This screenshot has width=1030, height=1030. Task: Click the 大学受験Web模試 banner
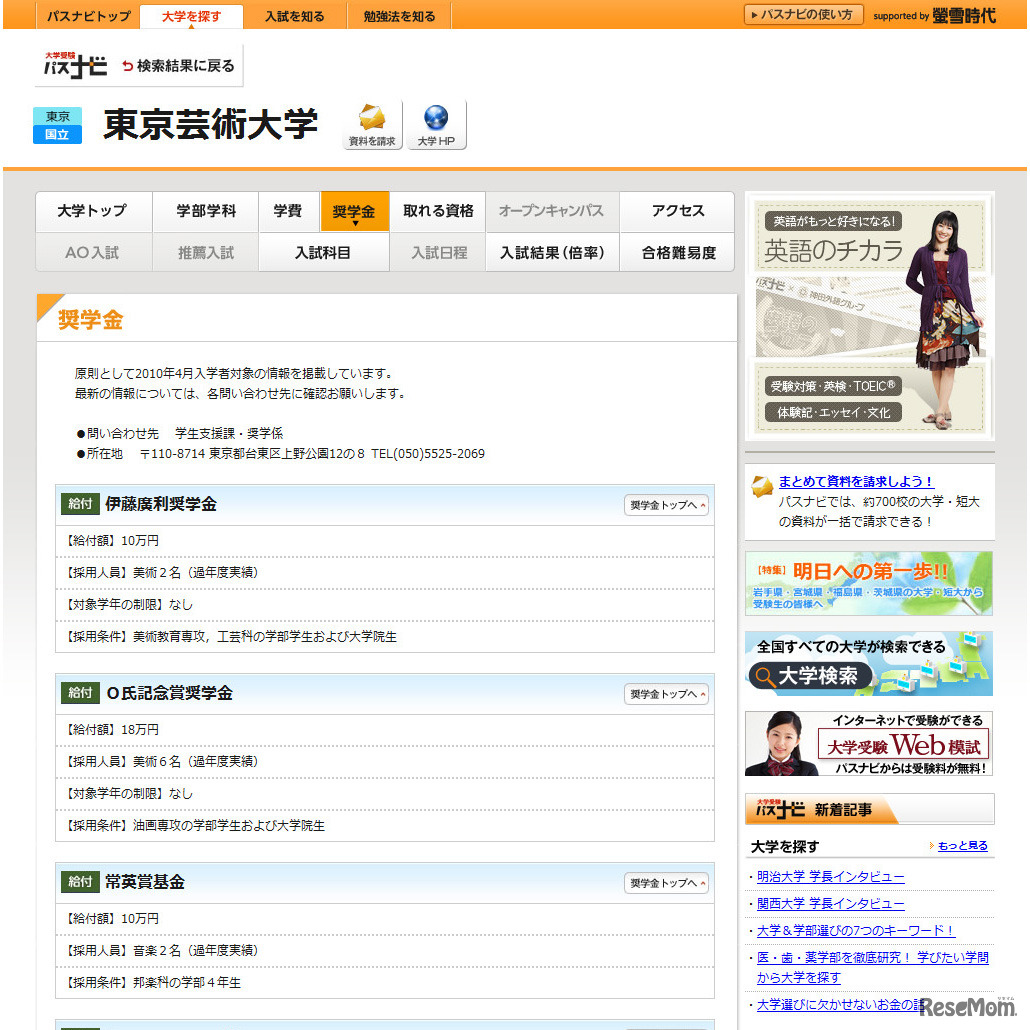[869, 745]
